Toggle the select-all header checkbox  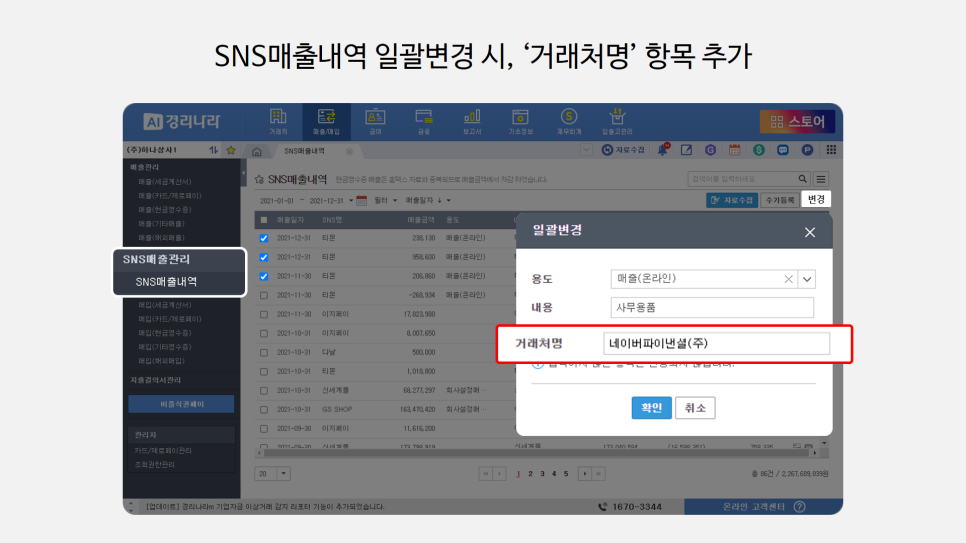pos(264,220)
